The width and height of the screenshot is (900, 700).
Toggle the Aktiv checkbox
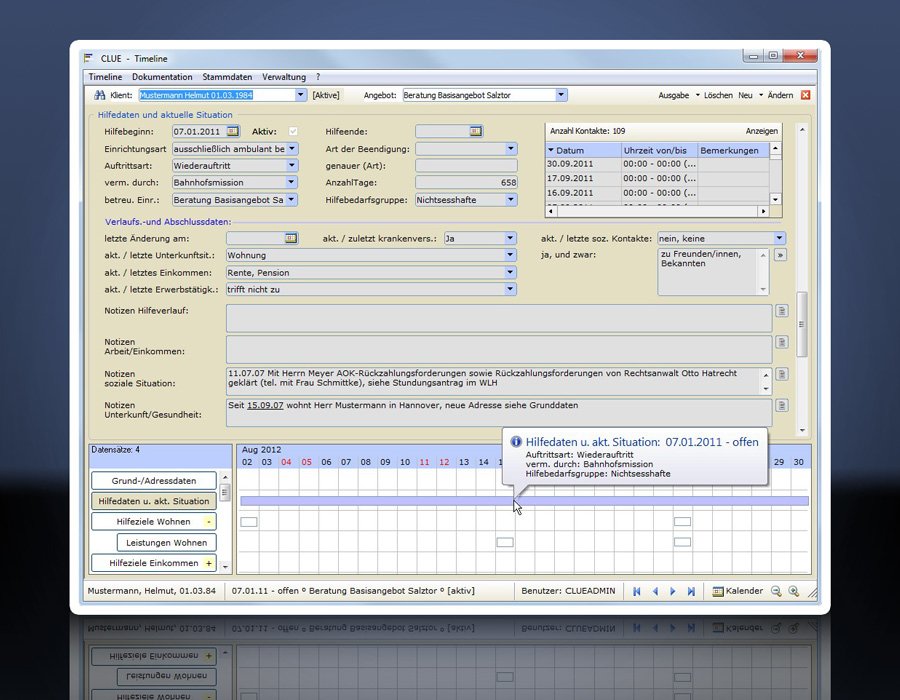pyautogui.click(x=293, y=131)
